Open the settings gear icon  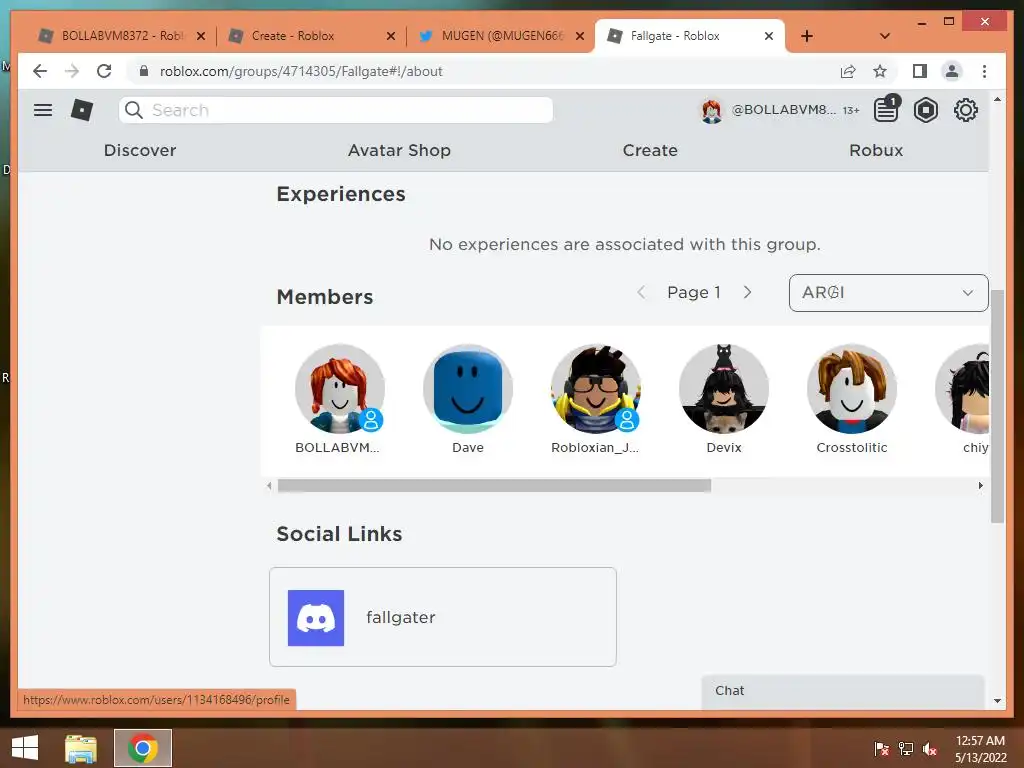coord(965,110)
